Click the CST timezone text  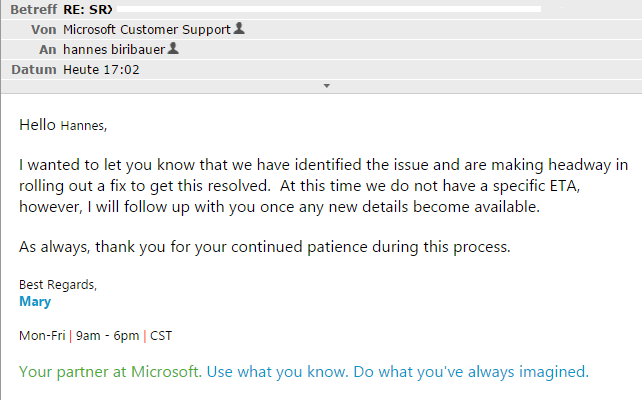coord(161,336)
